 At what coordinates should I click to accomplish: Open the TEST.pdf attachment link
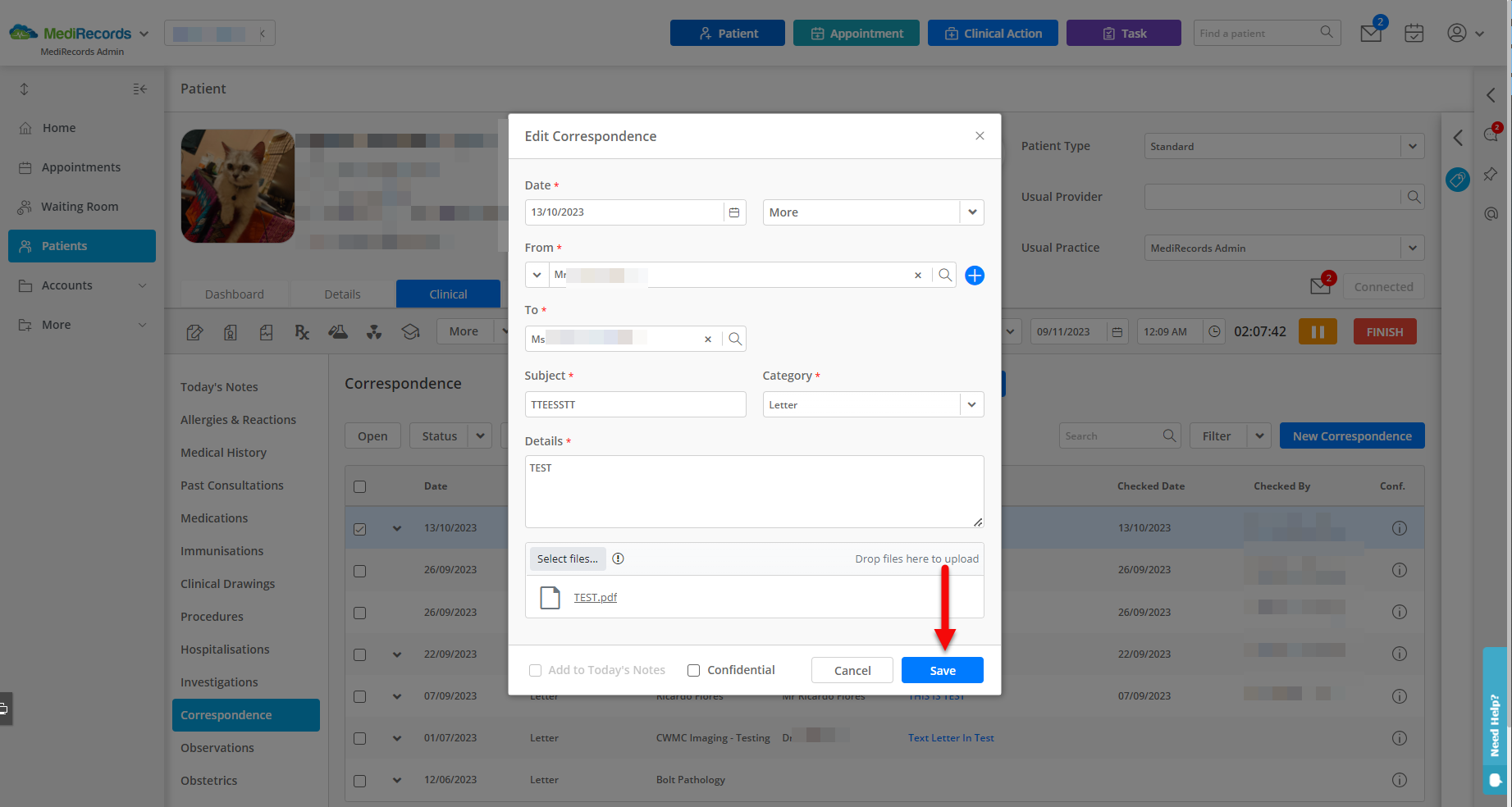595,598
